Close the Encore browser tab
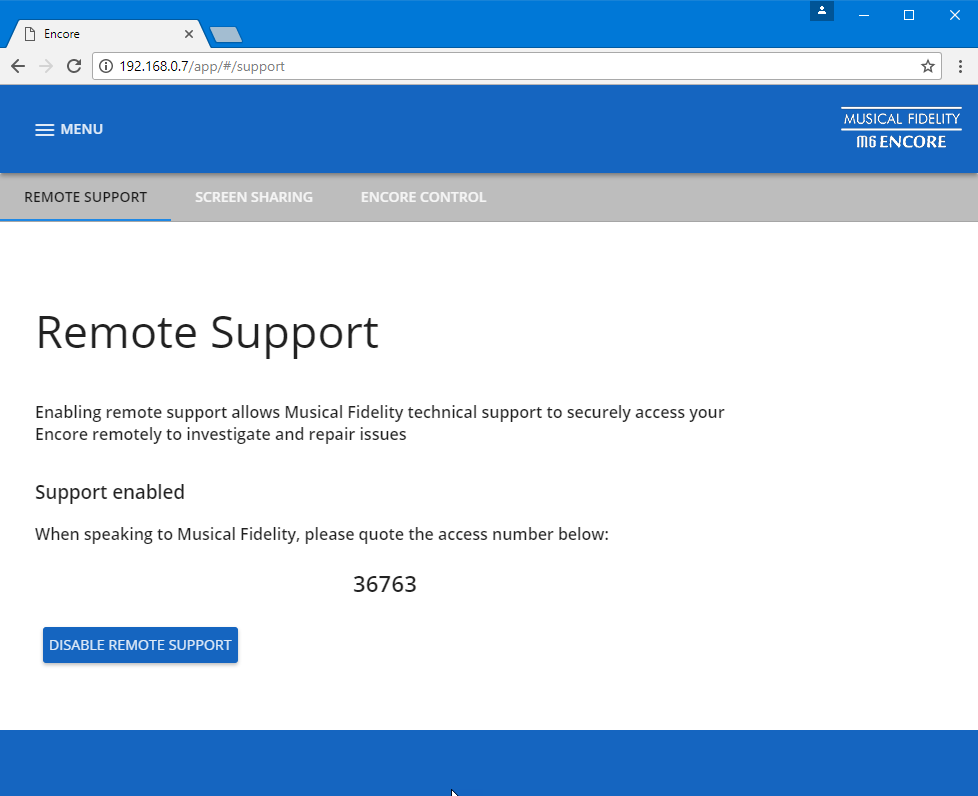The image size is (978, 796). click(x=188, y=34)
